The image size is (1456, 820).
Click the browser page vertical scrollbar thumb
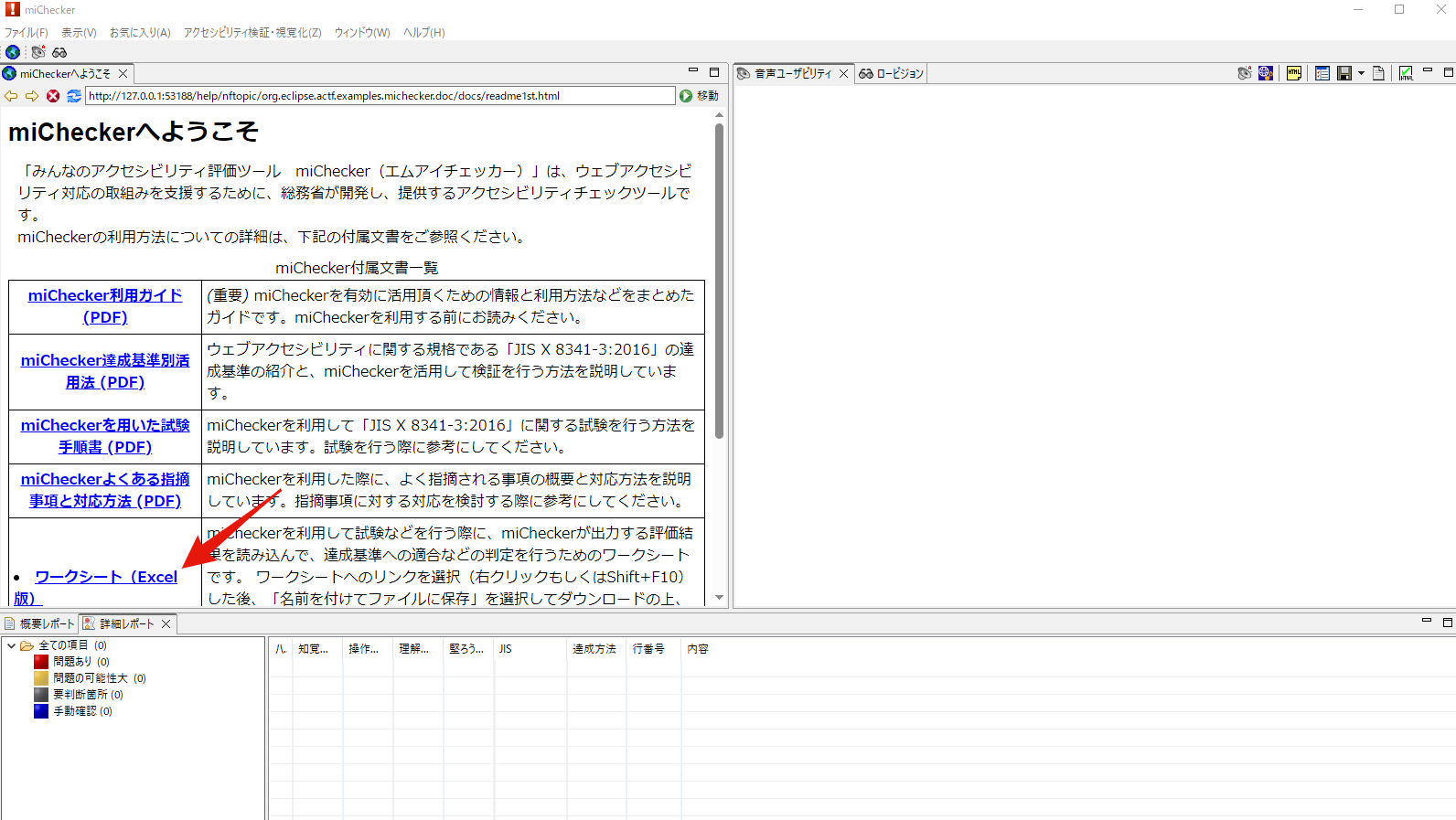tap(720, 280)
